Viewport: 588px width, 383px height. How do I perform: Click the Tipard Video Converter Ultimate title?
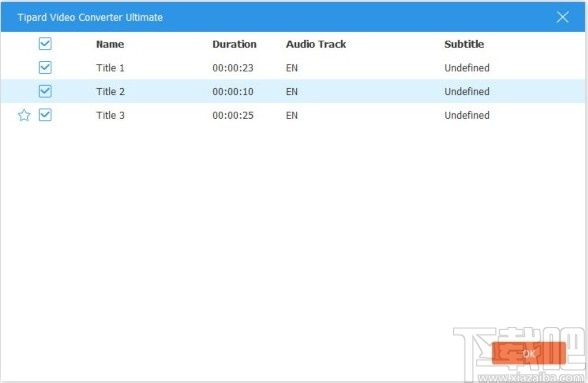click(x=90, y=17)
